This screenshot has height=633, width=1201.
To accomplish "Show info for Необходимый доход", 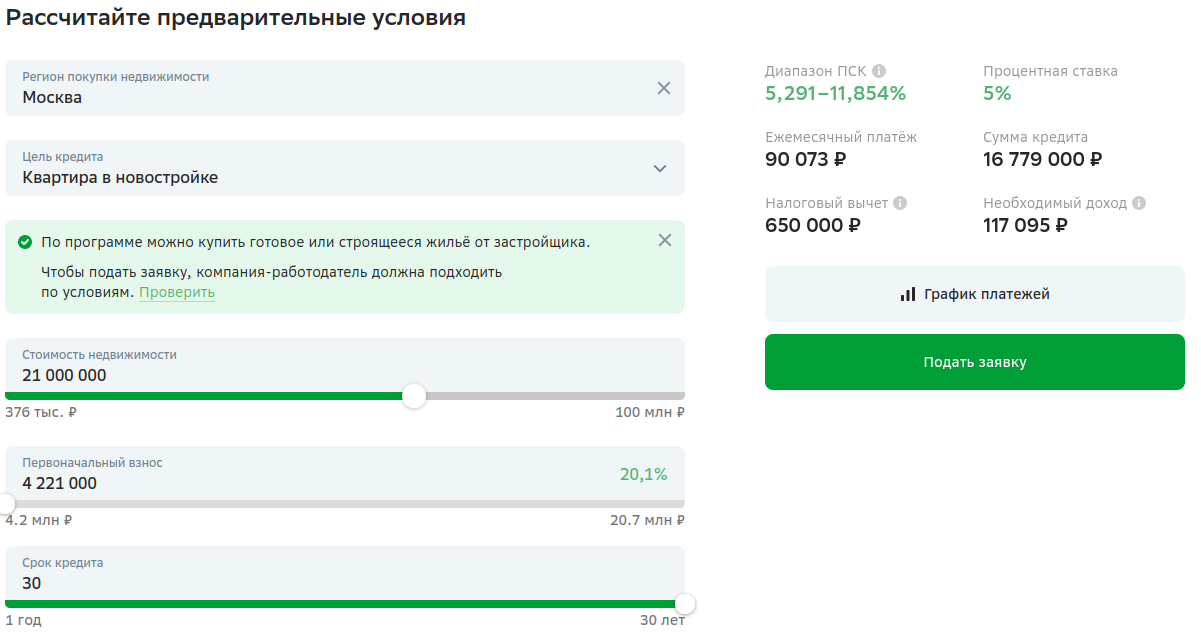I will click(1139, 203).
